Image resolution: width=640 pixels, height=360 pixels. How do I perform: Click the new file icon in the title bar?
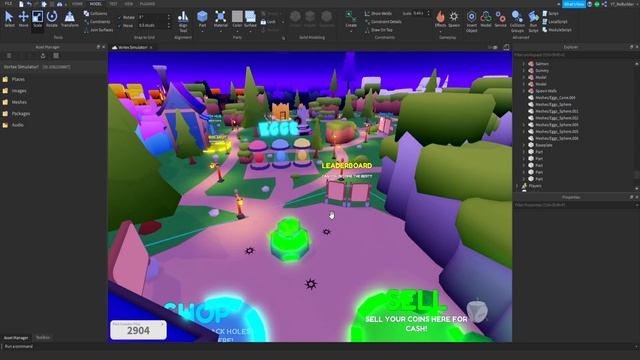pos(21,4)
